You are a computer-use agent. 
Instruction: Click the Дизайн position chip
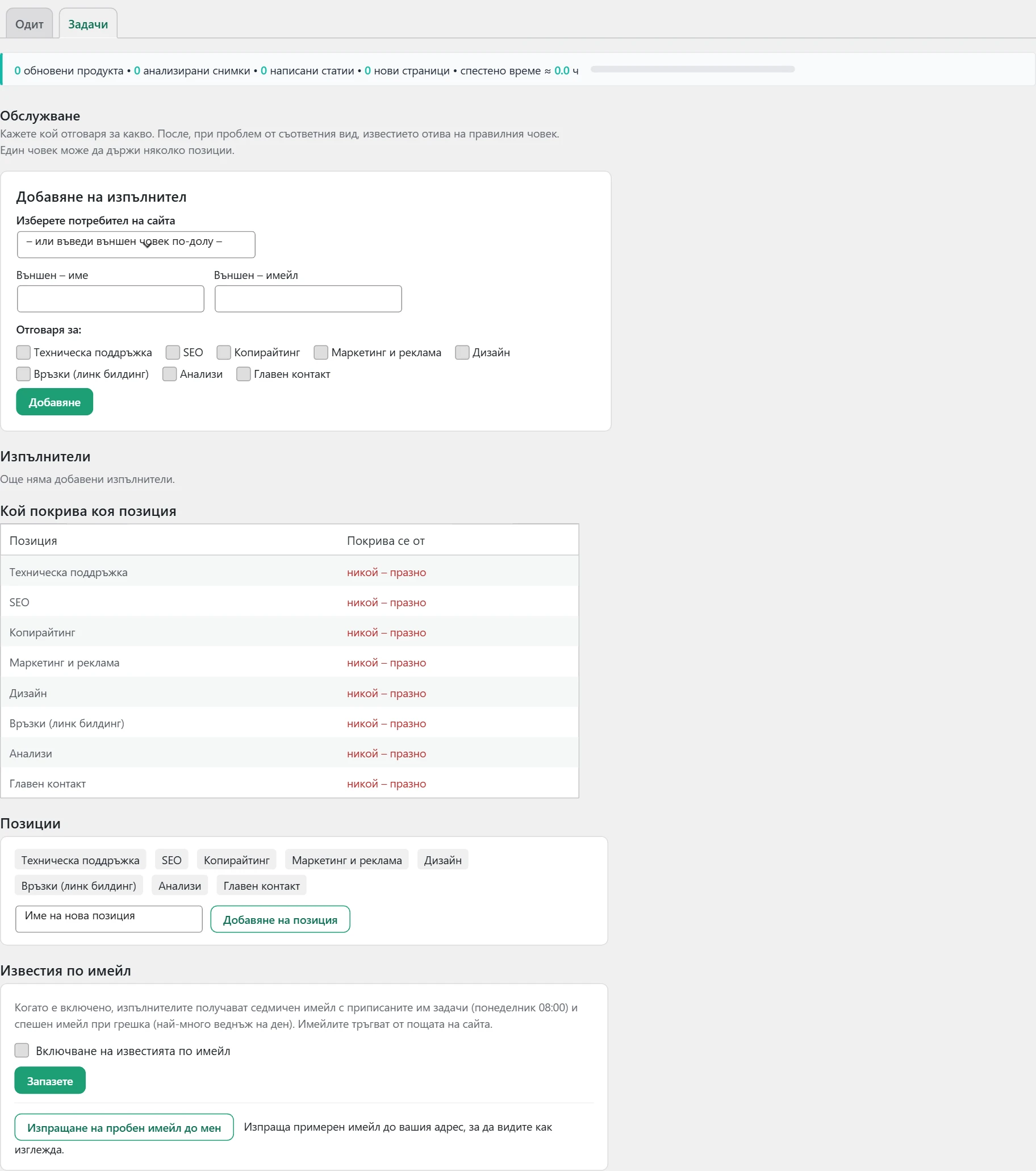442,860
